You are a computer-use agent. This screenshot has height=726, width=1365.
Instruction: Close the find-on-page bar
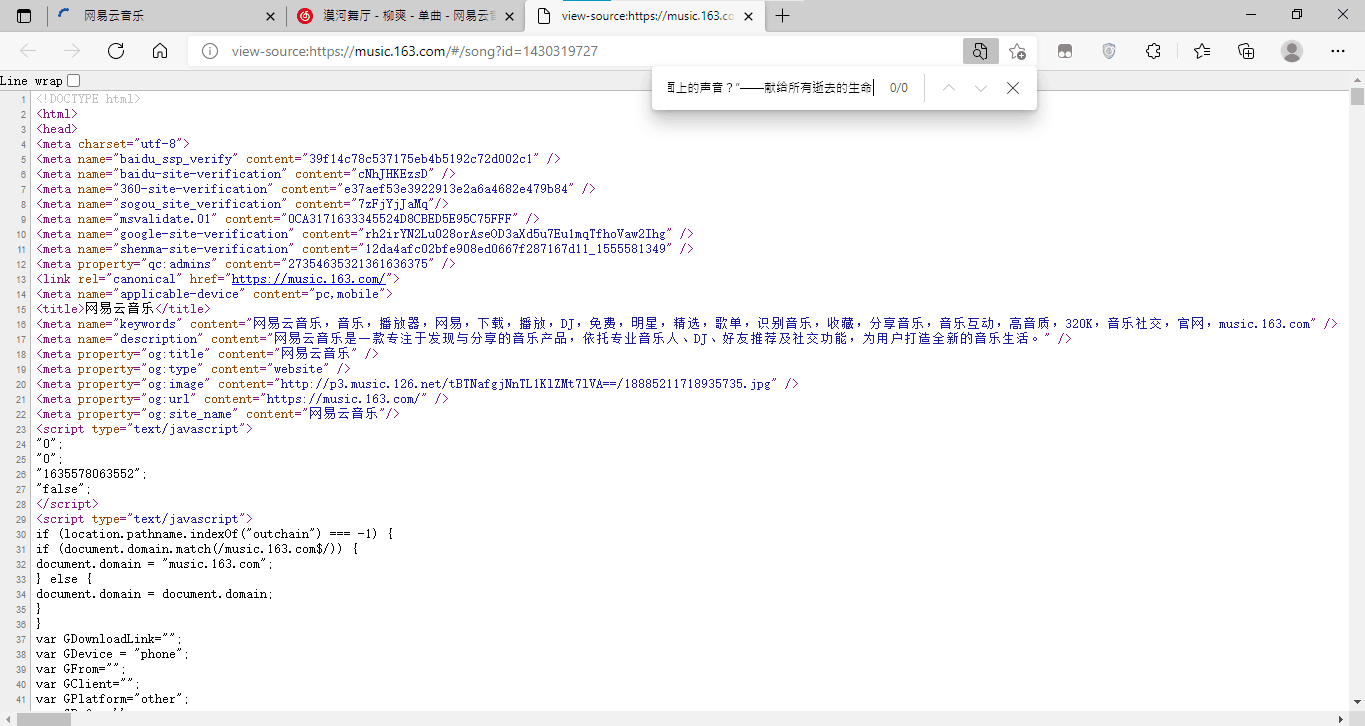pos(1013,88)
